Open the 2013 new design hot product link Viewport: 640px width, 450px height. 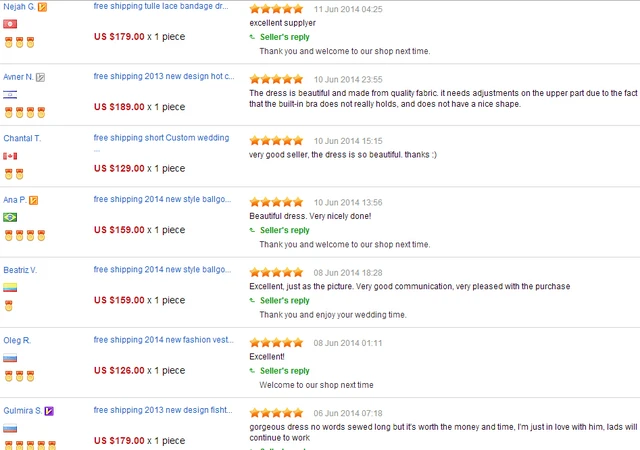tap(164, 76)
